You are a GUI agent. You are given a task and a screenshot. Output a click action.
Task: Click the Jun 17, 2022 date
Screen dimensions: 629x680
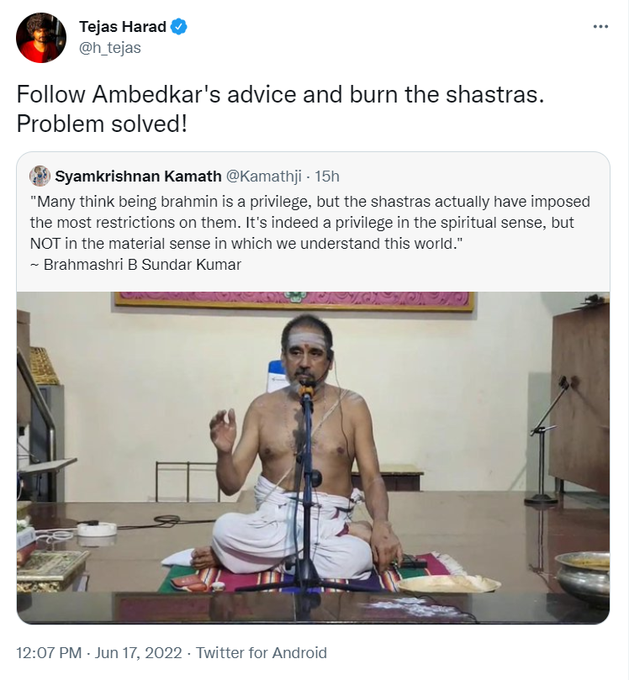point(138,653)
